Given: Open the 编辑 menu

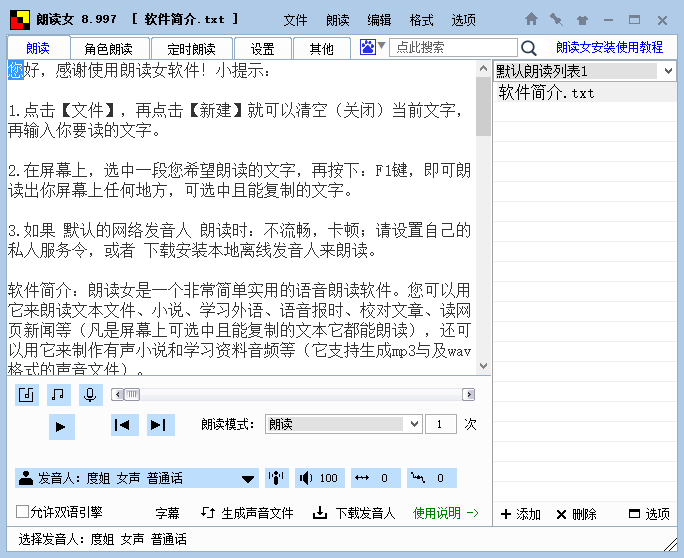Looking at the screenshot, I should click(x=379, y=20).
